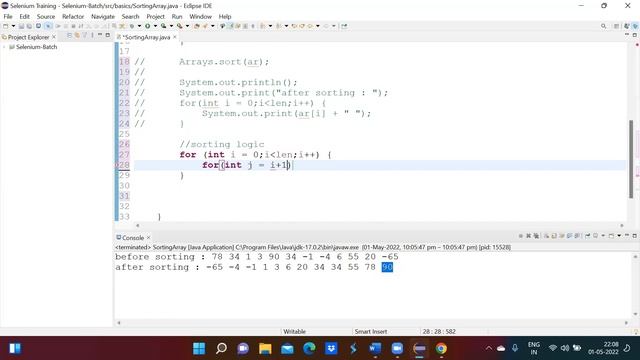Click the editor horizontal scroll right arrow

click(622, 225)
